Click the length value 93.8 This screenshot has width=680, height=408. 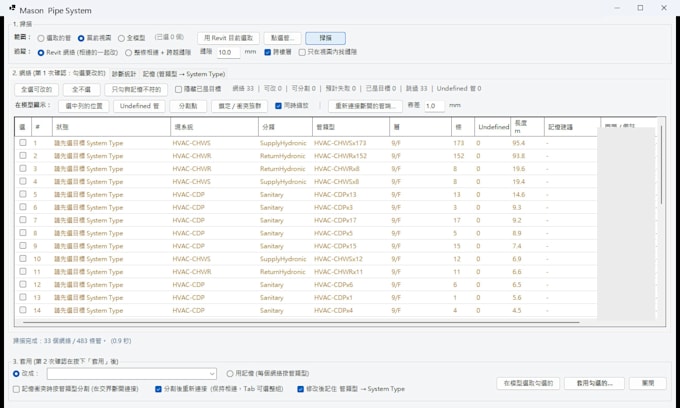(519, 156)
